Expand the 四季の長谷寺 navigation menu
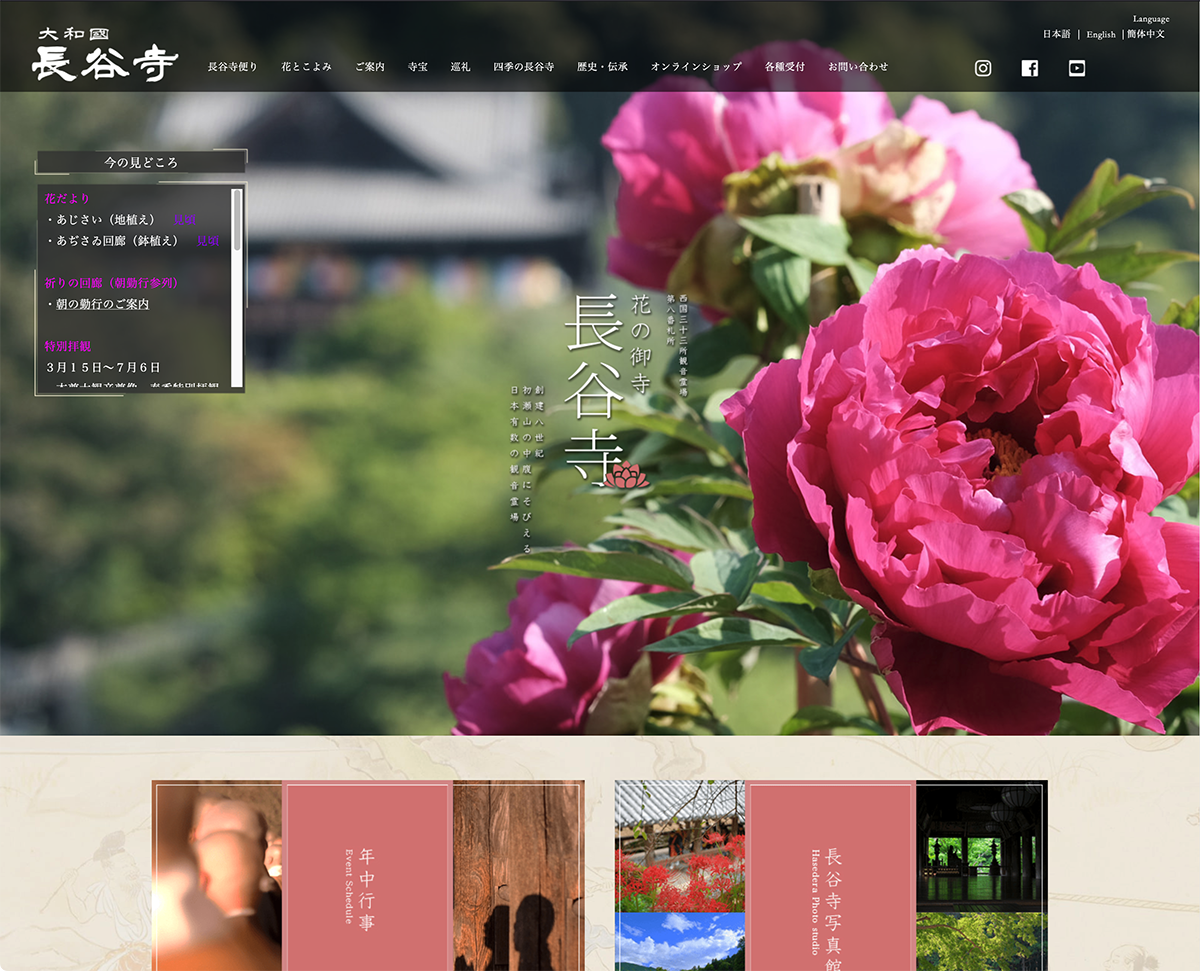Image resolution: width=1200 pixels, height=971 pixels. tap(524, 67)
